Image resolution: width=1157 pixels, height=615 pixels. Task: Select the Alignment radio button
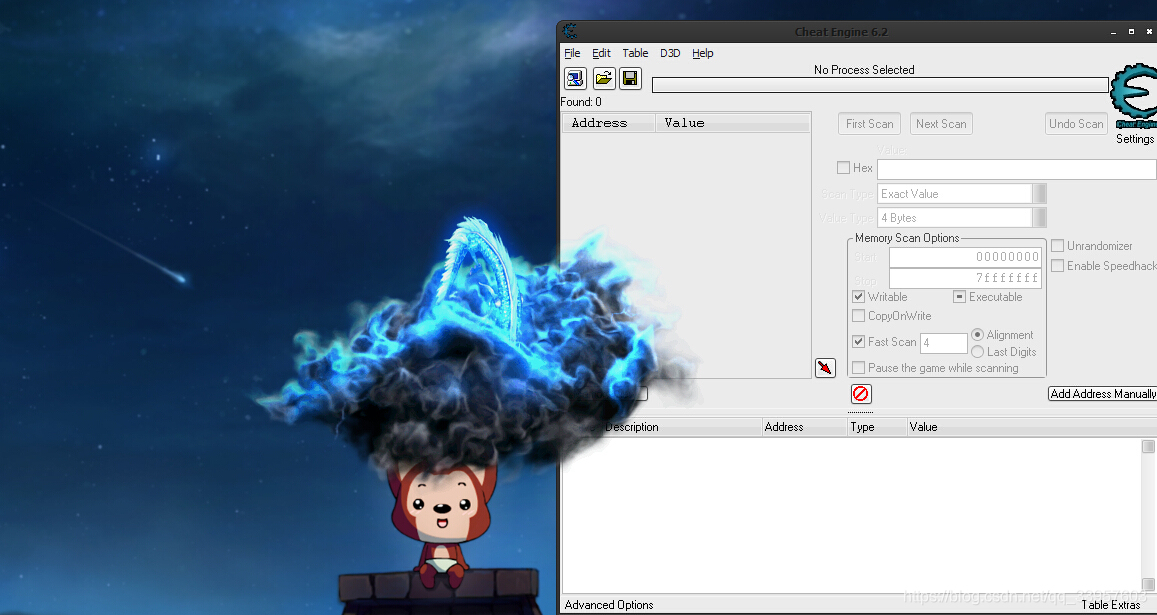(x=978, y=334)
